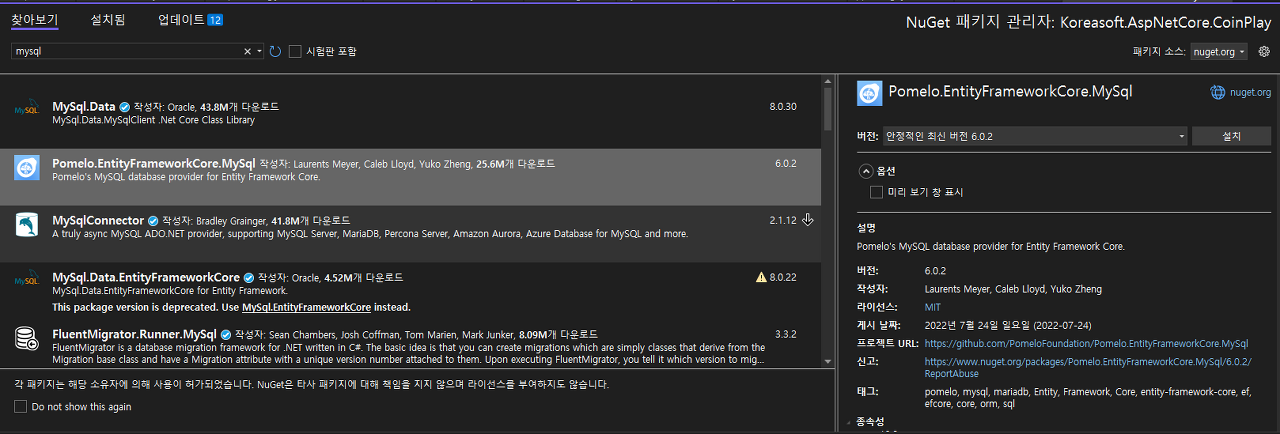Follow the MySql.EntityFrameworkCore replacement link
The width and height of the screenshot is (1280, 434).
click(306, 307)
